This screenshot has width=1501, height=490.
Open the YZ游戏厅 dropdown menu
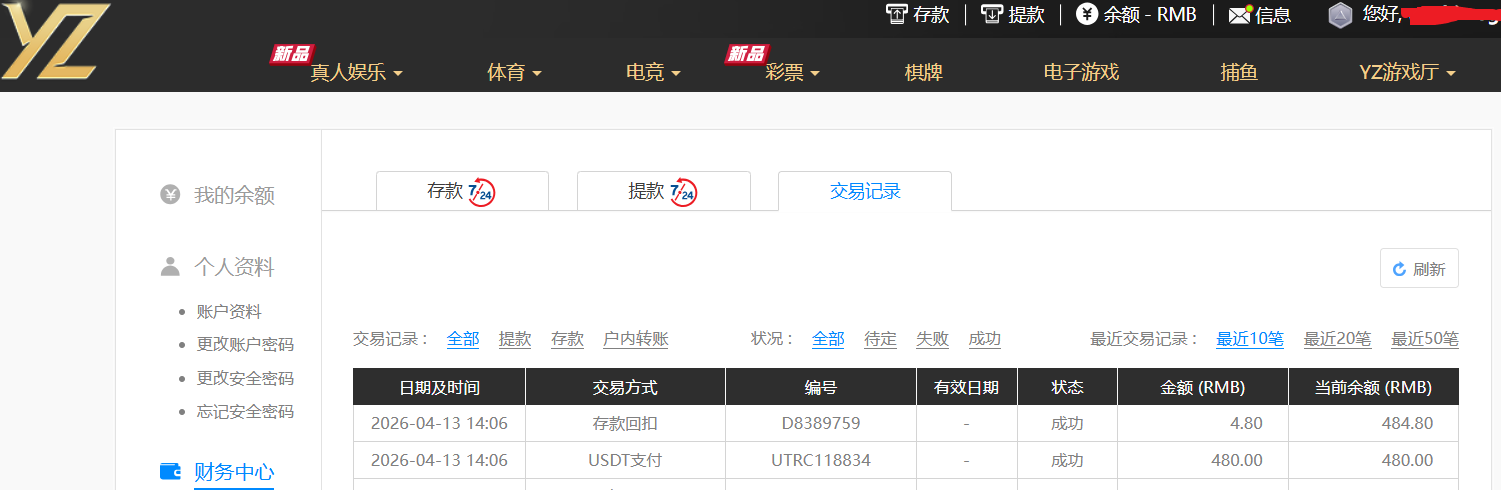point(1407,73)
